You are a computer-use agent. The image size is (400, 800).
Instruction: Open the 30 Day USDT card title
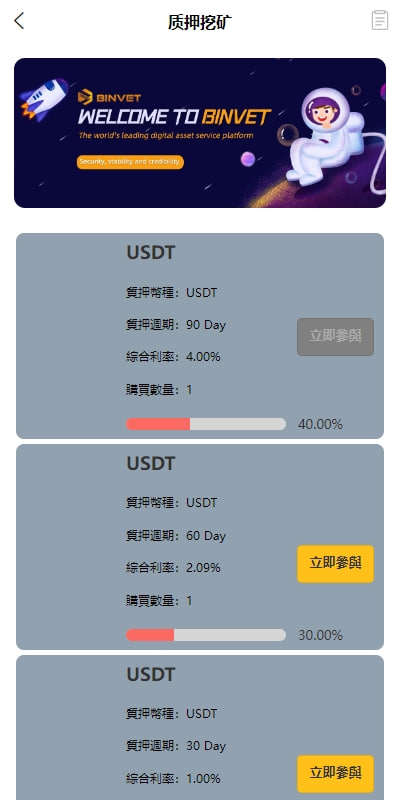151,674
